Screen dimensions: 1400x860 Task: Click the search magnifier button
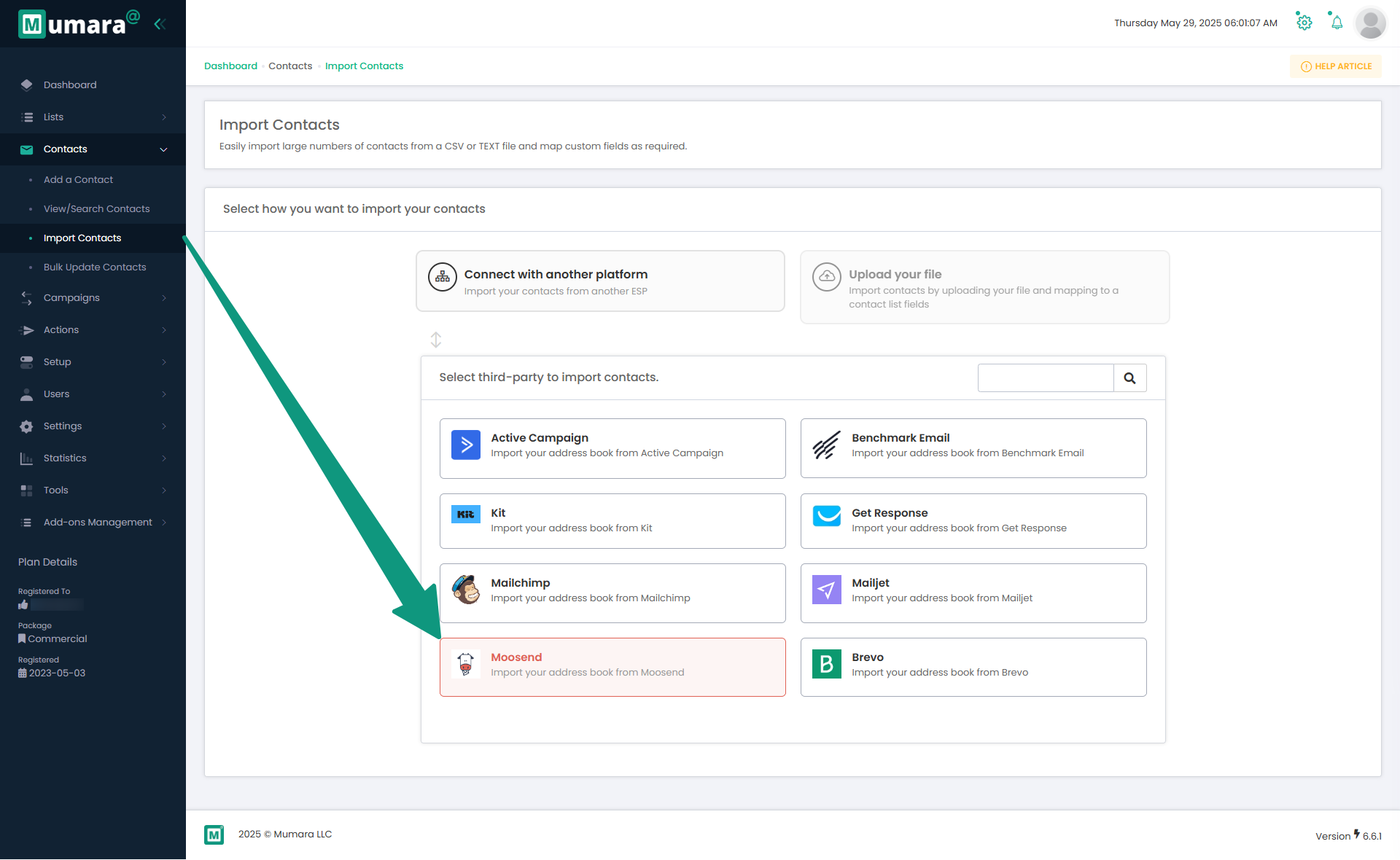tap(1129, 378)
